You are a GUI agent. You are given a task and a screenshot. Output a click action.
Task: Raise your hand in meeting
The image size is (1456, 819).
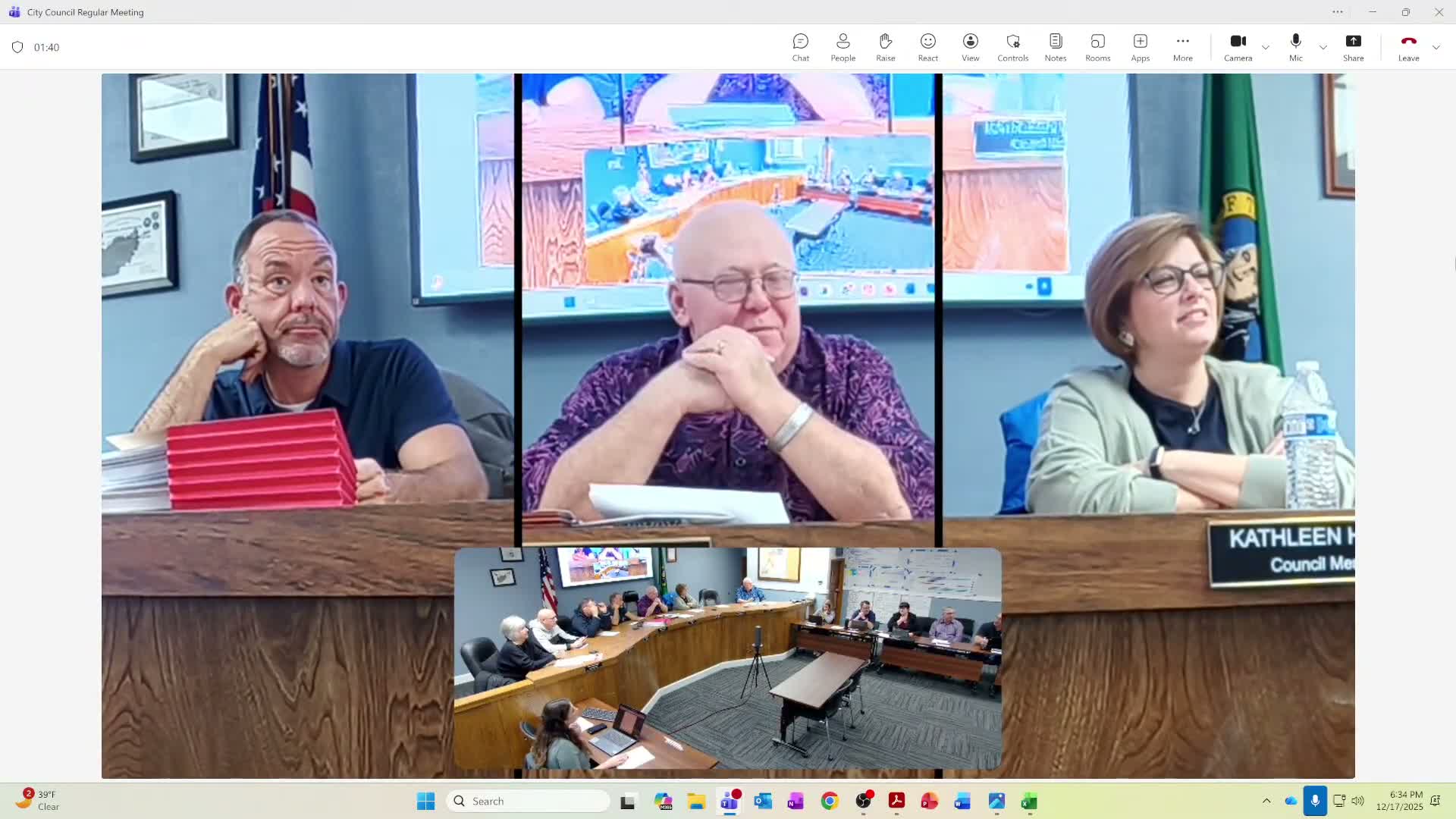point(885,47)
